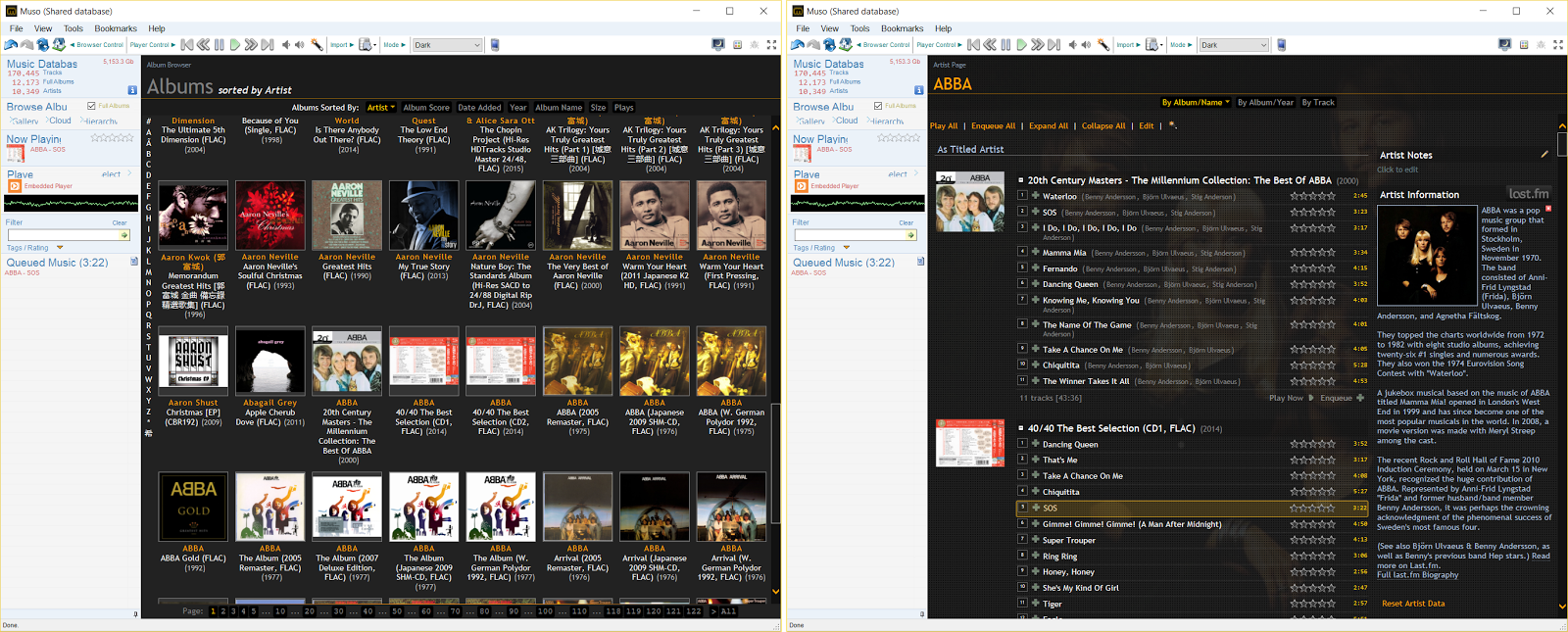Click the Next Track icon in left window
1568x632 pixels.
(267, 45)
